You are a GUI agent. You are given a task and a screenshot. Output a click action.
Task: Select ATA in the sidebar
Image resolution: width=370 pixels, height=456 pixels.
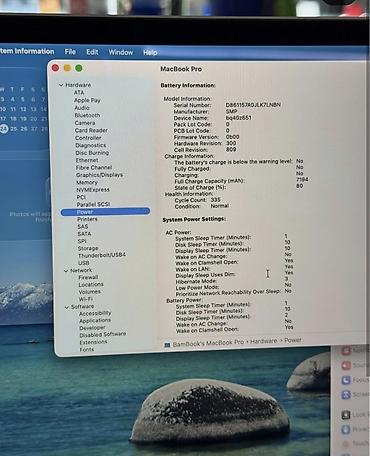(79, 93)
